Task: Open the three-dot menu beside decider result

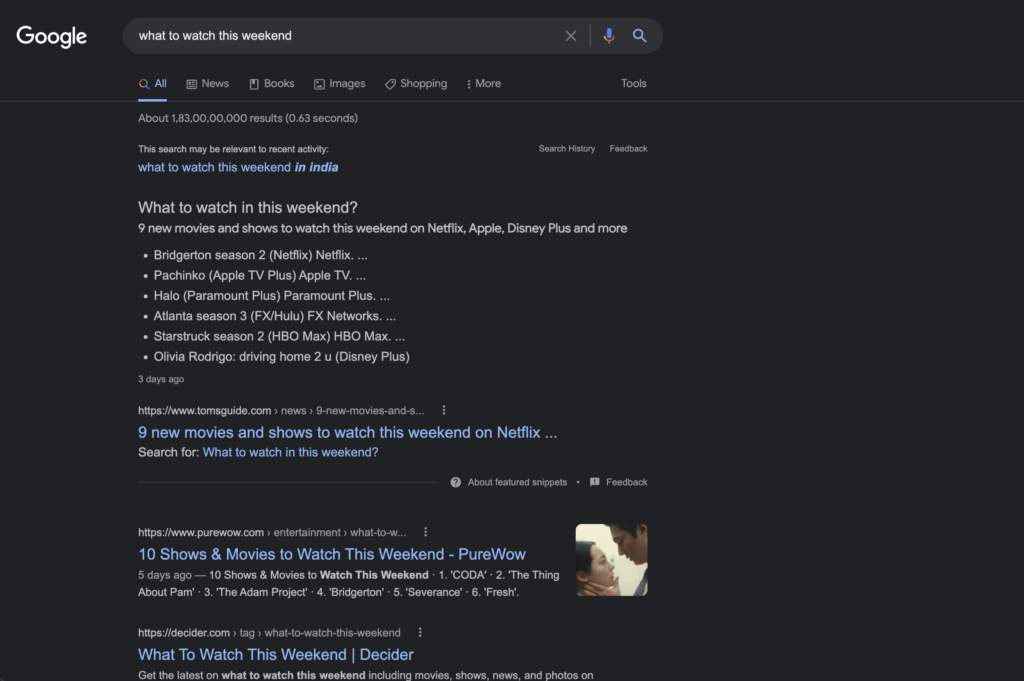Action: [x=420, y=632]
